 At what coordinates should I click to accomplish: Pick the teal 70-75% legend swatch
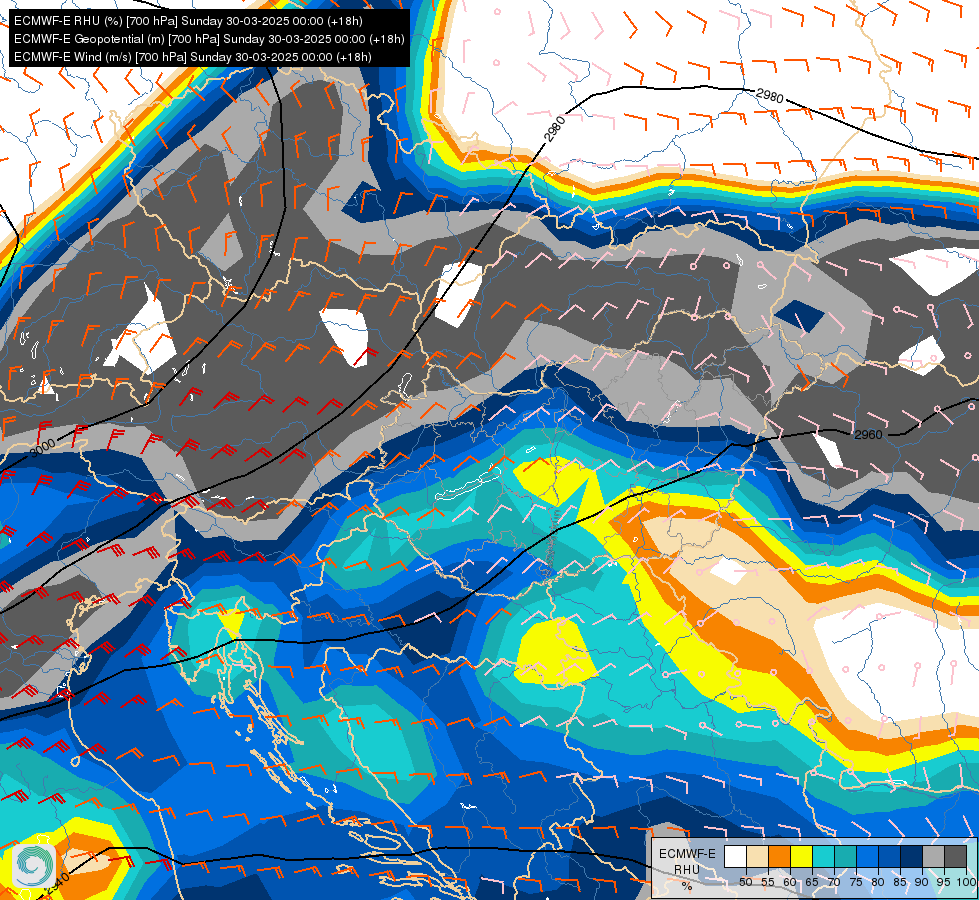tap(845, 856)
